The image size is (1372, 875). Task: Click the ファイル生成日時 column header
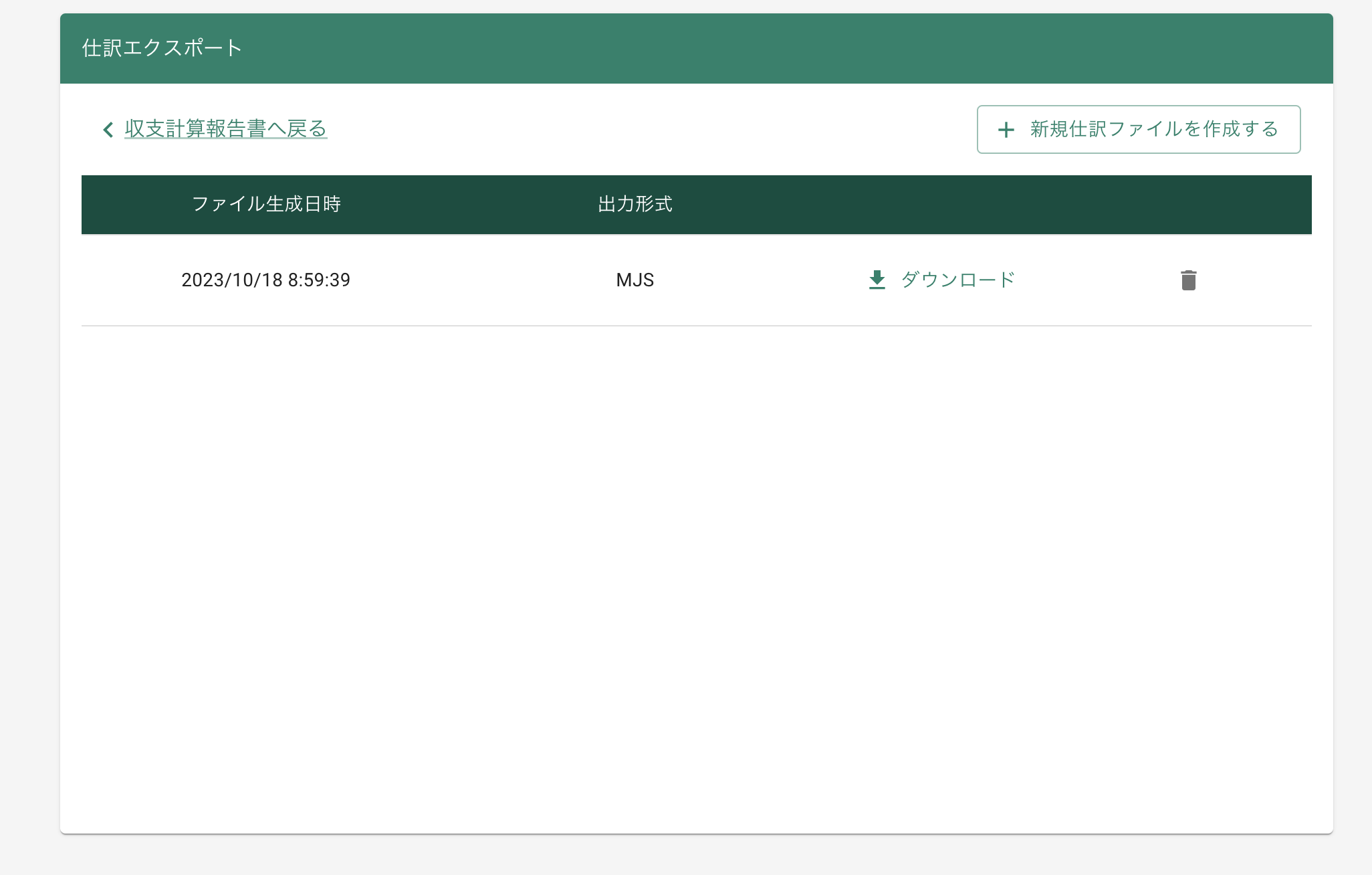pos(266,204)
